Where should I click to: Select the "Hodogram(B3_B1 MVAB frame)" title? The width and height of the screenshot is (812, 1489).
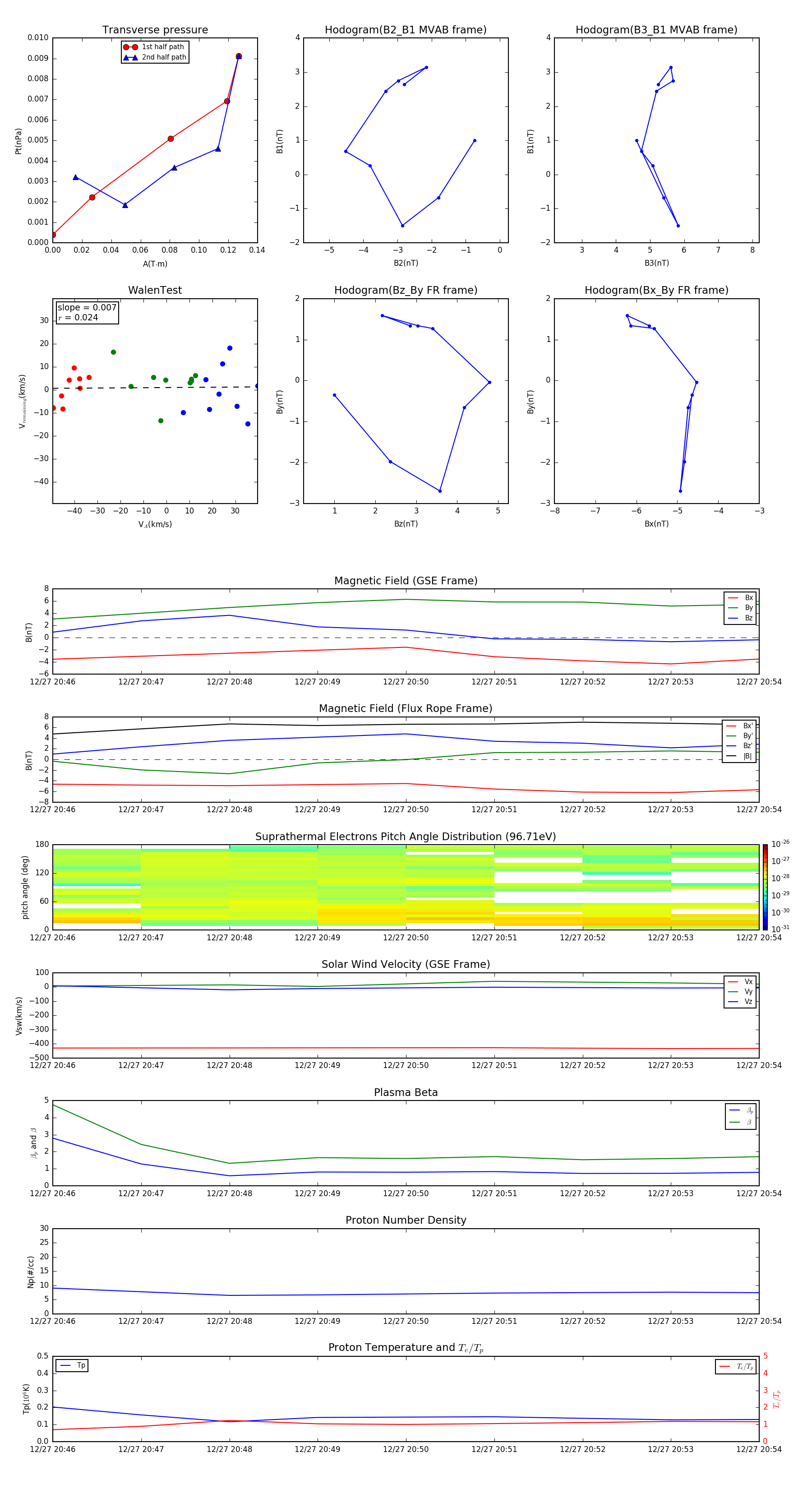click(656, 29)
